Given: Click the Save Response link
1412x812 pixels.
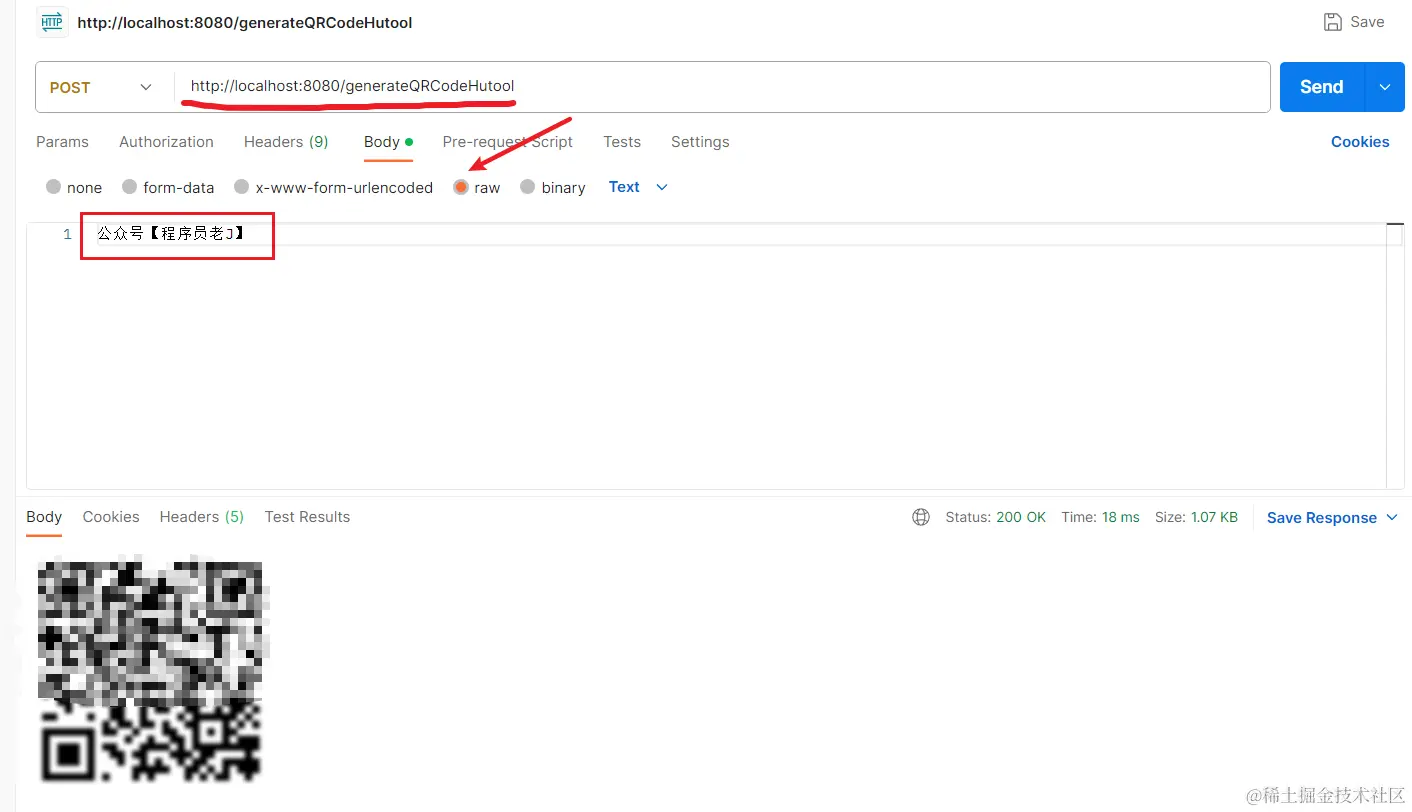Looking at the screenshot, I should (1322, 517).
